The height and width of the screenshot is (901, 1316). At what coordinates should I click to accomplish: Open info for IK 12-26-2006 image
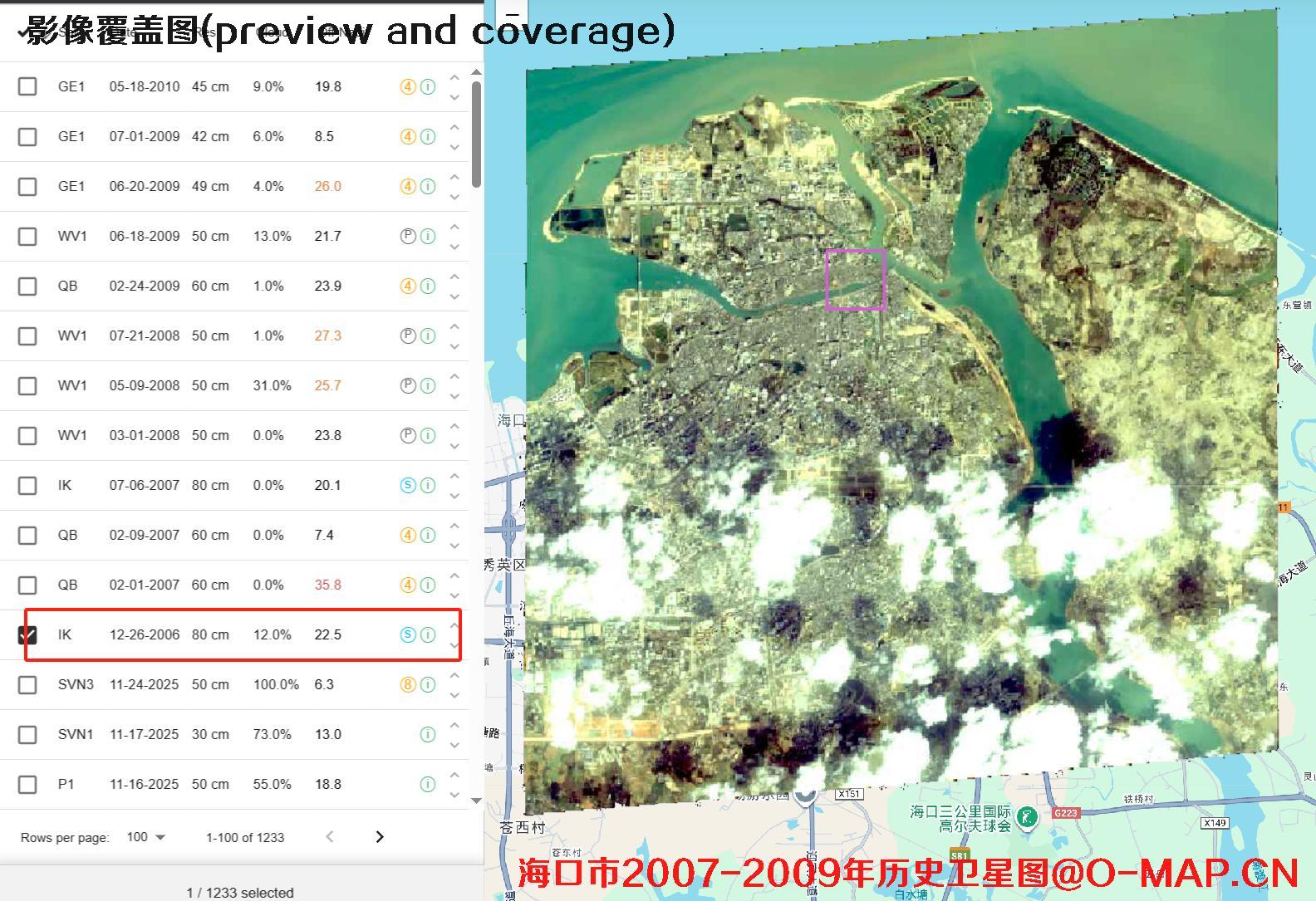point(428,634)
